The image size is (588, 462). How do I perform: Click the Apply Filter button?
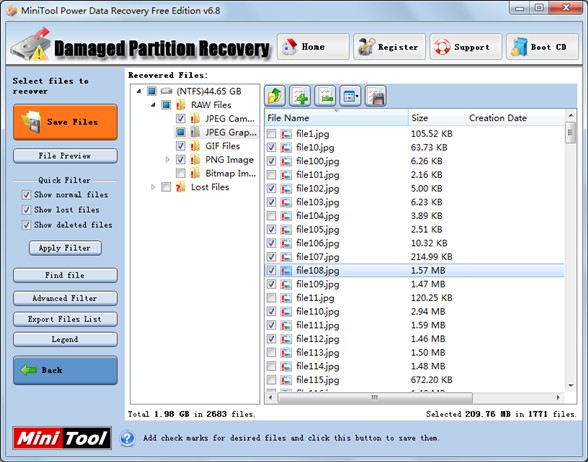pyautogui.click(x=65, y=248)
